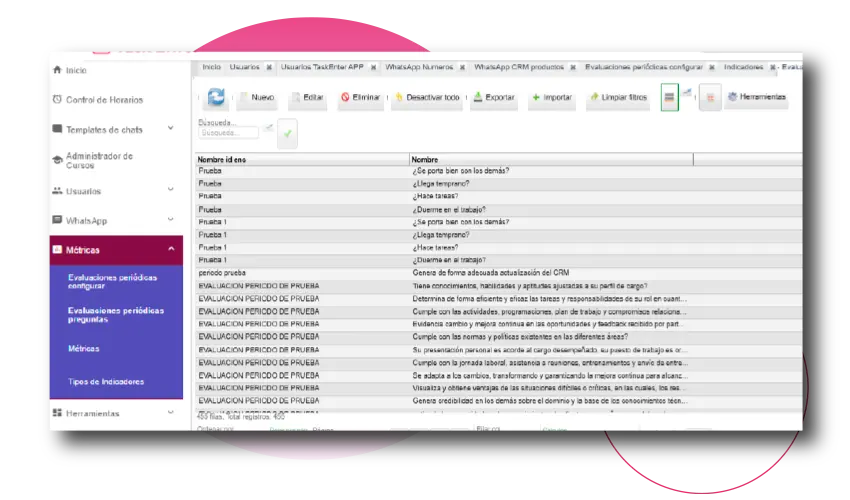Open Tipos de Indicadores submenu link
The image size is (850, 500).
(105, 382)
